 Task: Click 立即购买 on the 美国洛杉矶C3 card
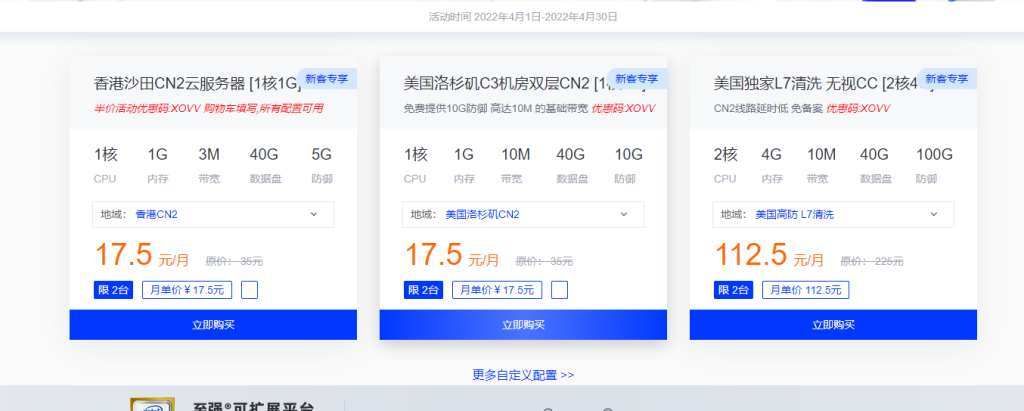tap(523, 325)
